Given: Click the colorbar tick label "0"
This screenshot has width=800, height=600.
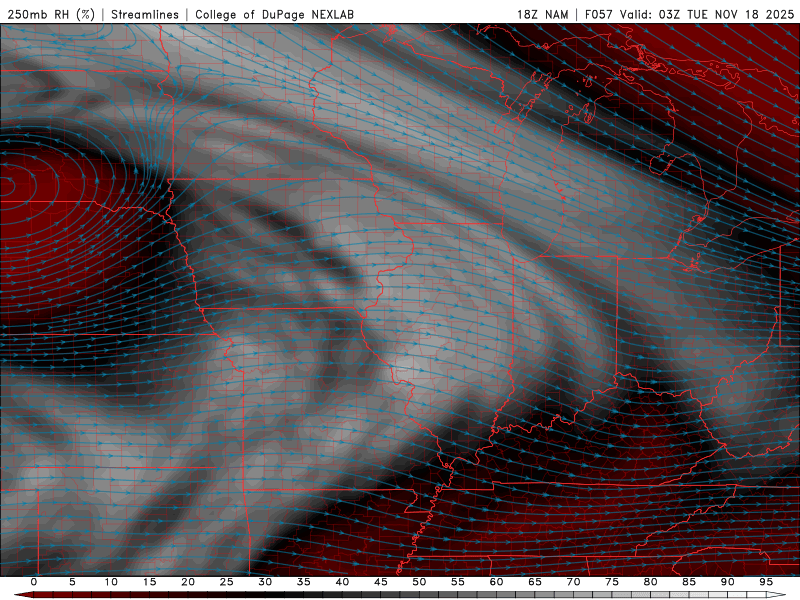Looking at the screenshot, I should (34, 582).
